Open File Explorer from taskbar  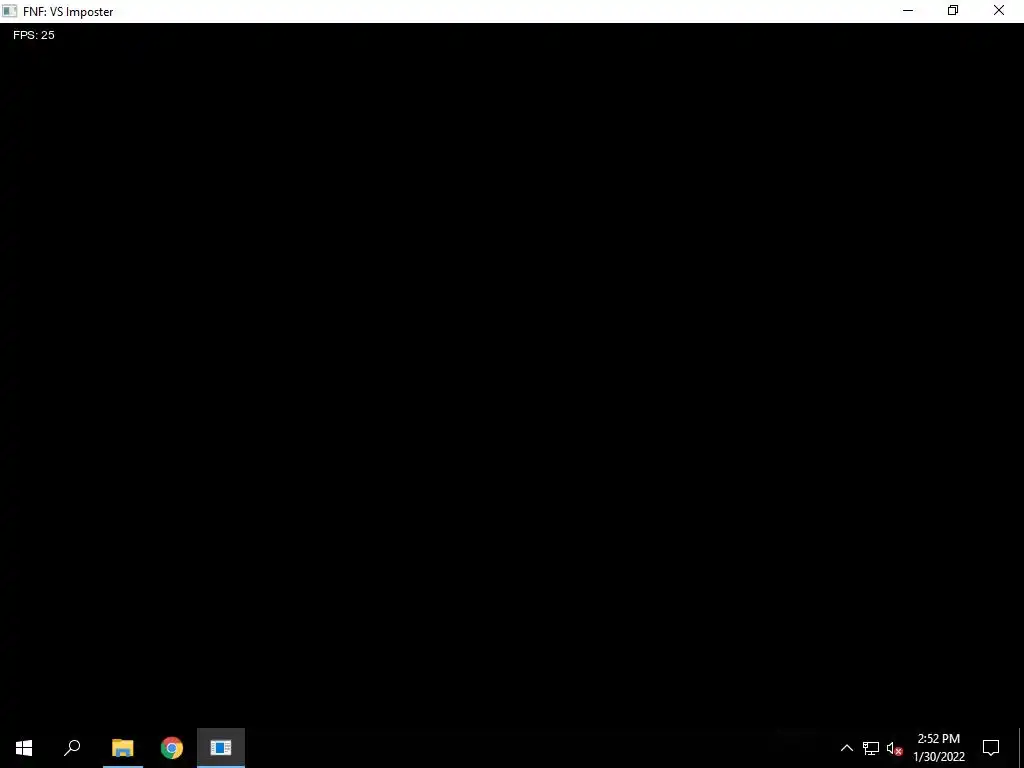tap(123, 748)
